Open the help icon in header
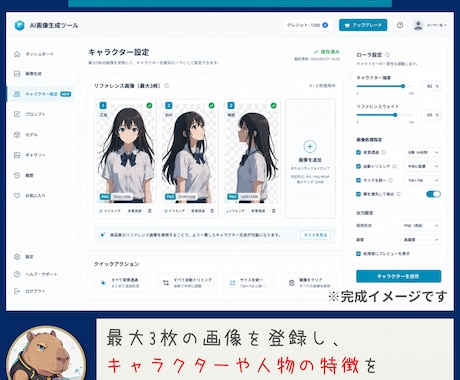This screenshot has height=380, width=460. [400, 25]
